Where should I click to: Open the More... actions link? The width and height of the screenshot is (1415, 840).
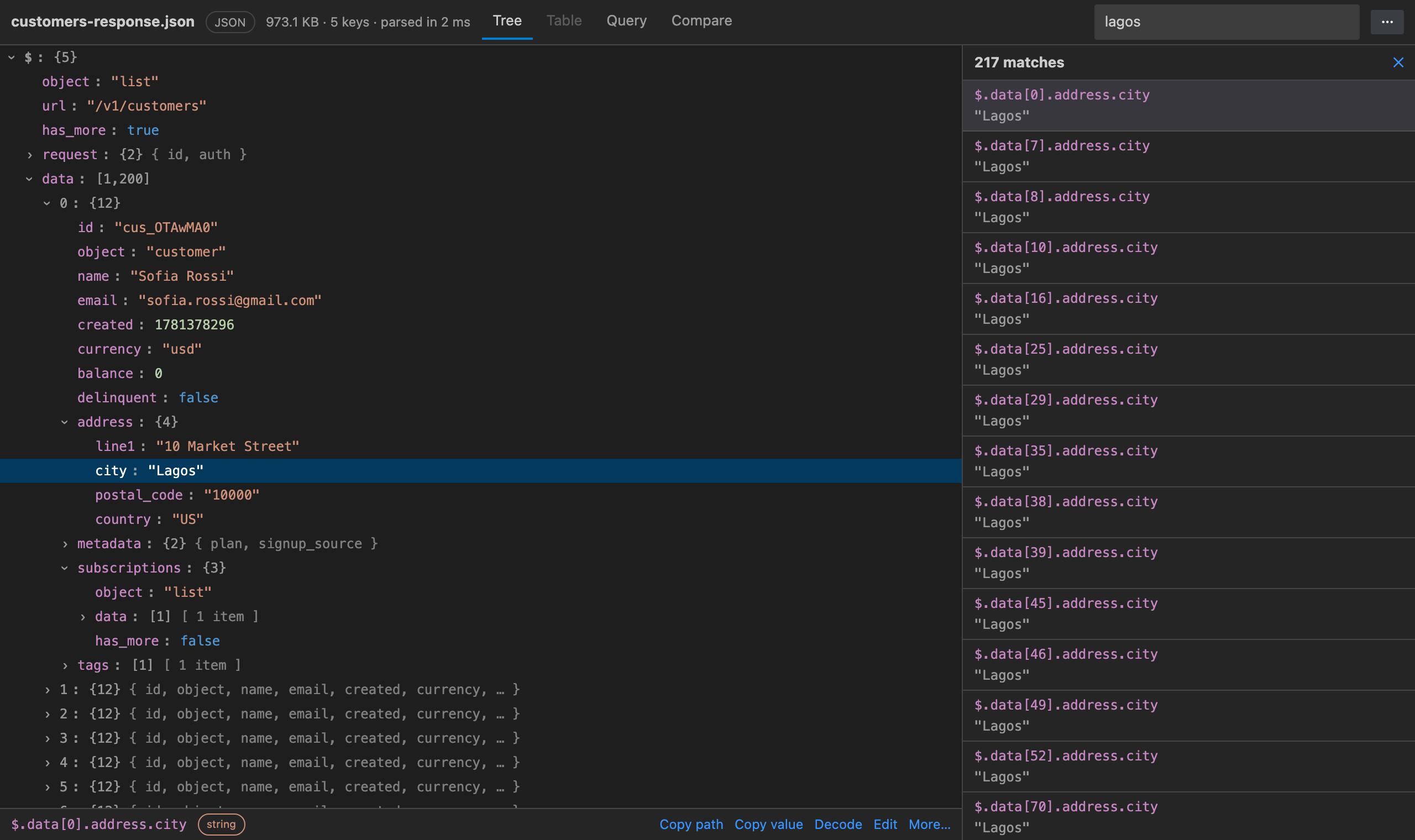pos(929,824)
